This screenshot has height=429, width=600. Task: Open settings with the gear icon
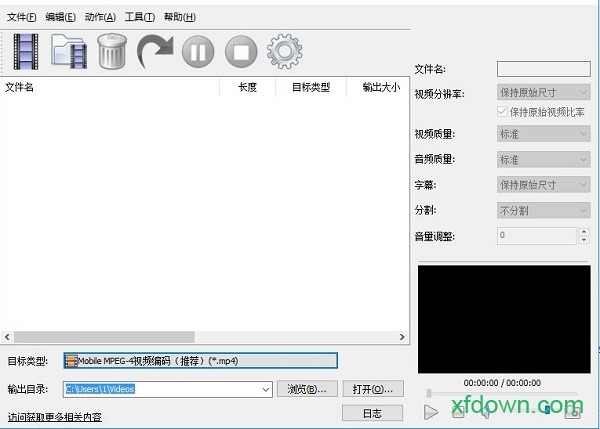284,50
